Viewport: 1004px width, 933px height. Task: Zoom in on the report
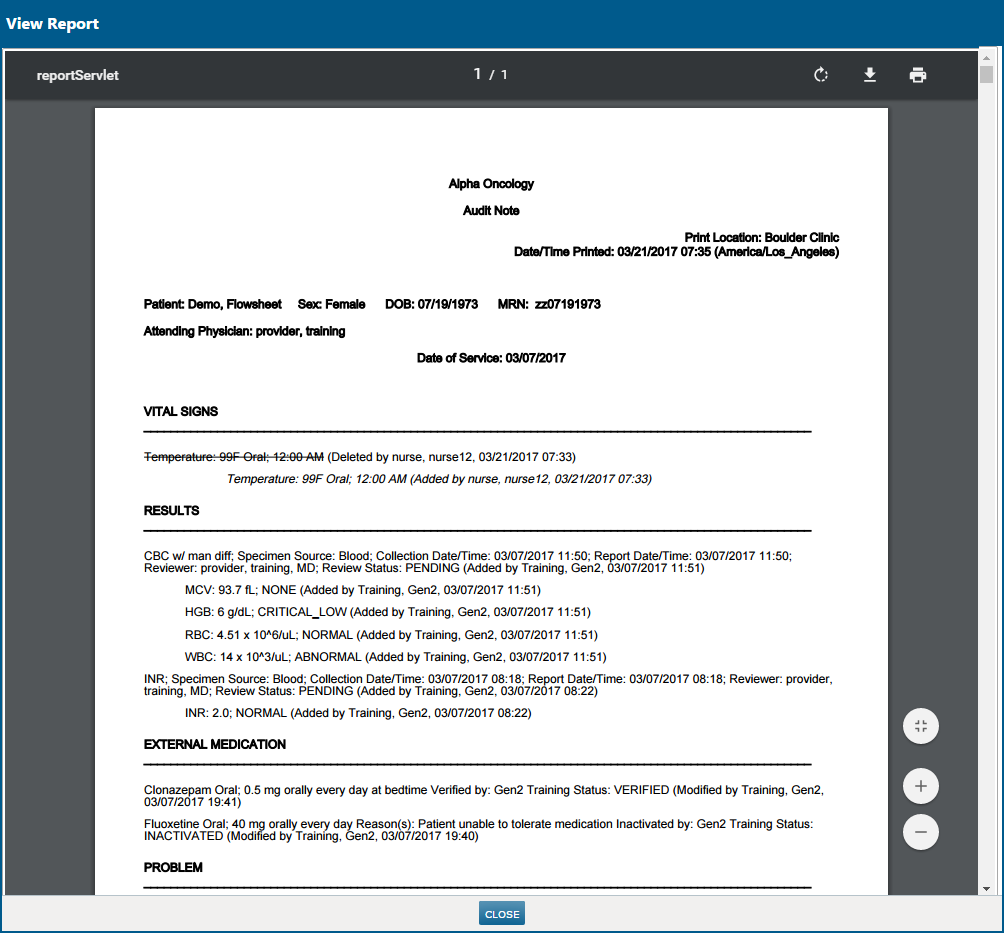920,785
